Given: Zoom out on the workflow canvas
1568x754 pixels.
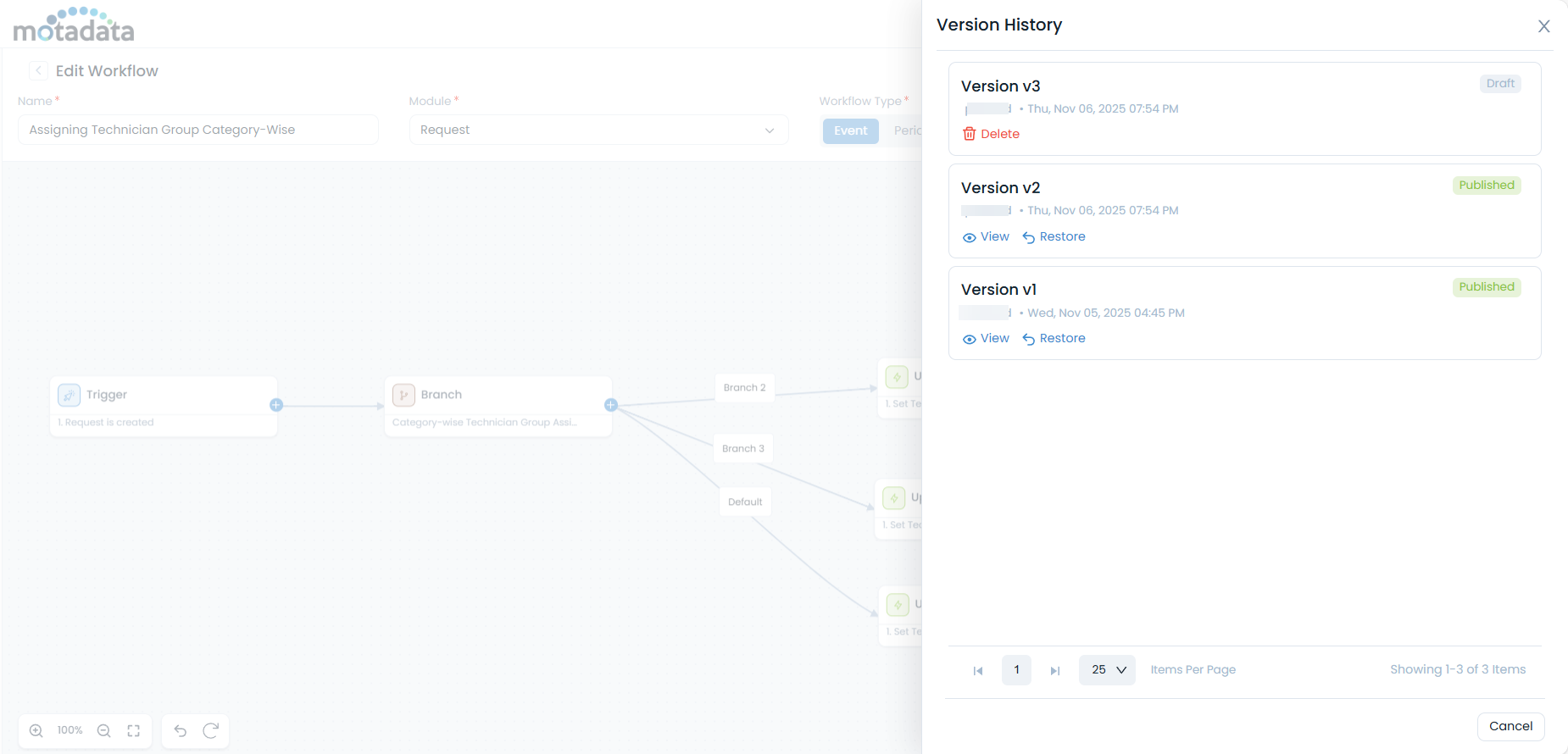Looking at the screenshot, I should pos(104,730).
